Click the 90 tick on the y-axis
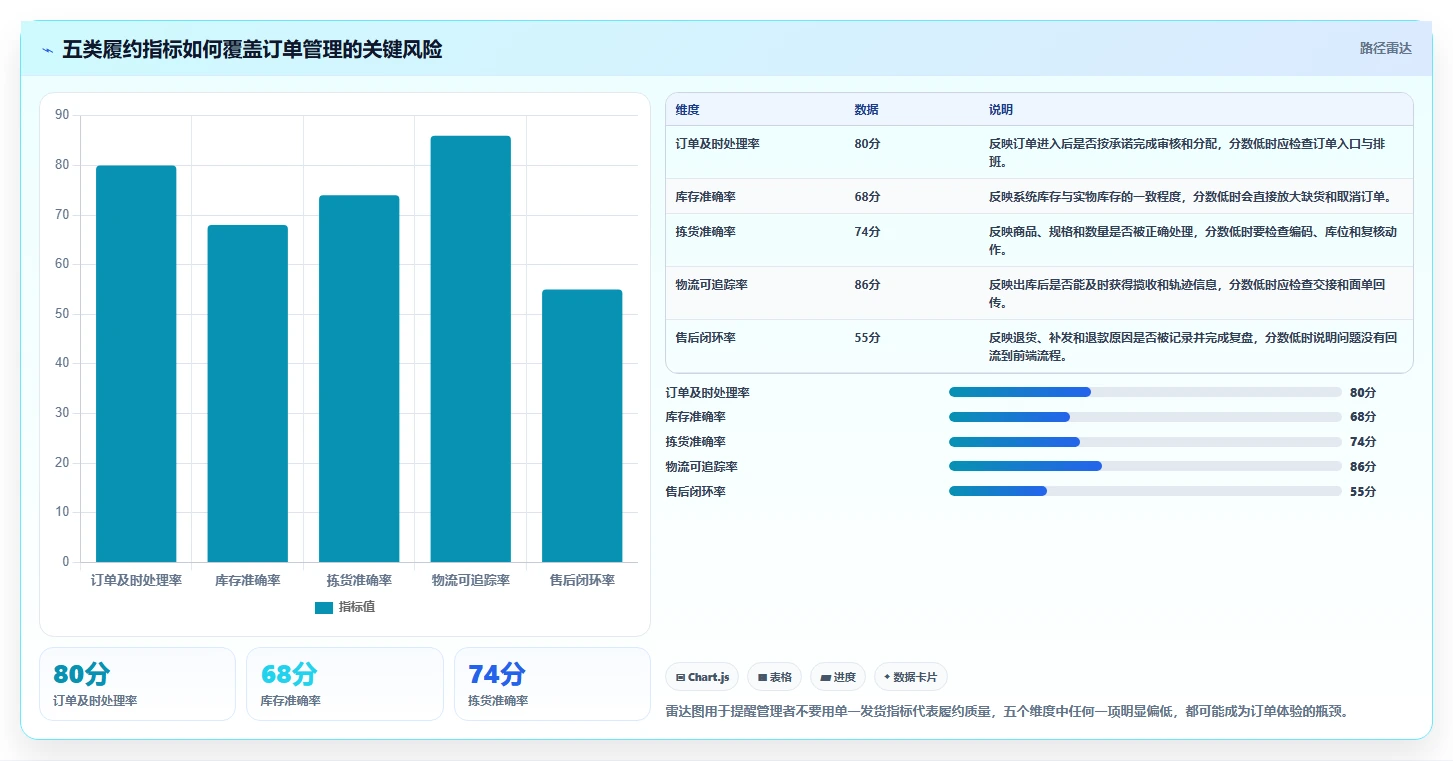The image size is (1453, 761). [62, 116]
